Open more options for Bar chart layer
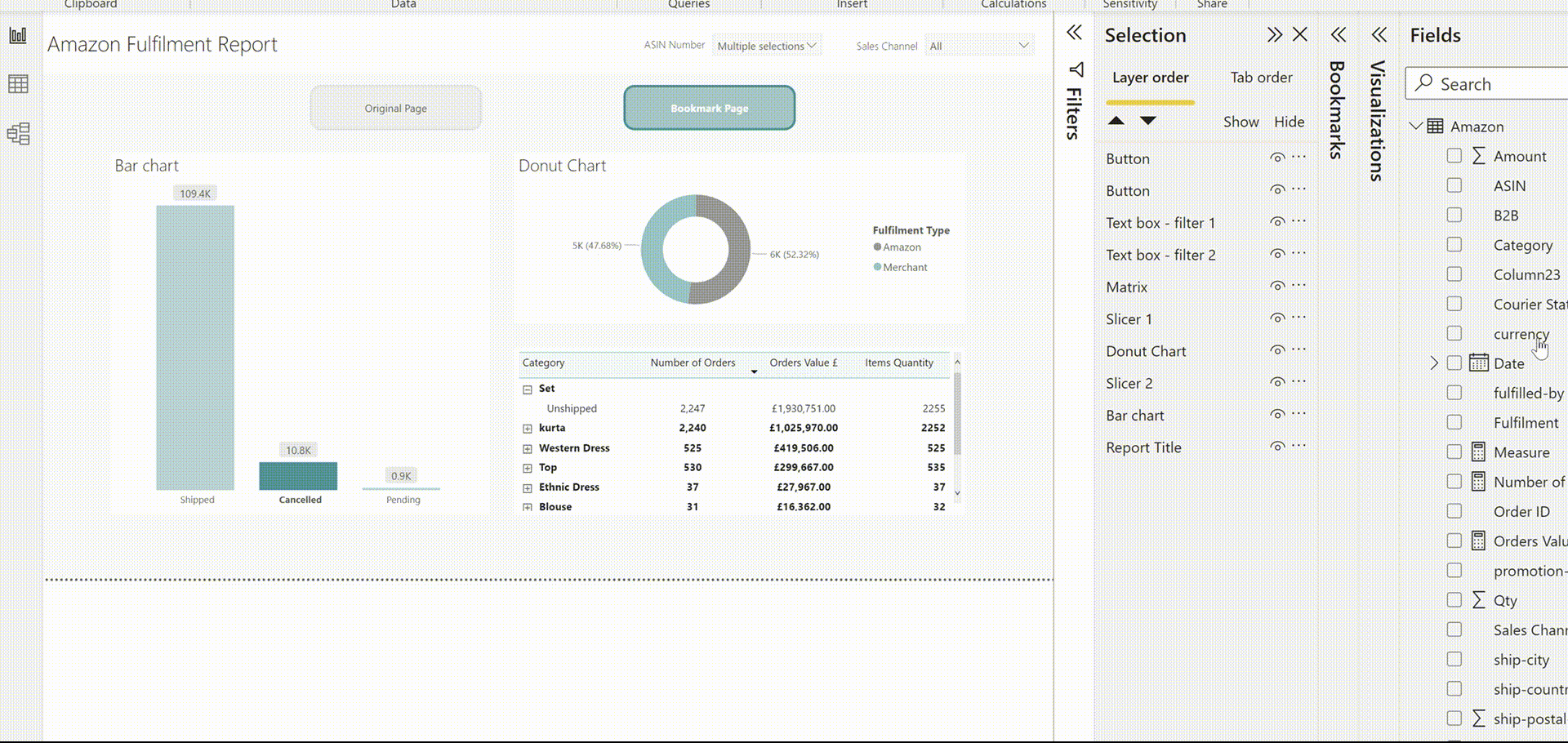 [1299, 414]
